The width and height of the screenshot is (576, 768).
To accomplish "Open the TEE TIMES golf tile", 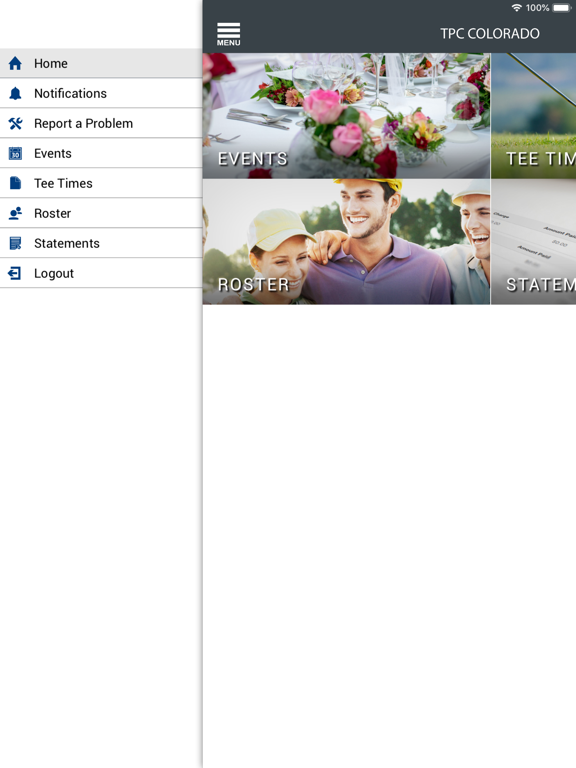I will pyautogui.click(x=533, y=116).
